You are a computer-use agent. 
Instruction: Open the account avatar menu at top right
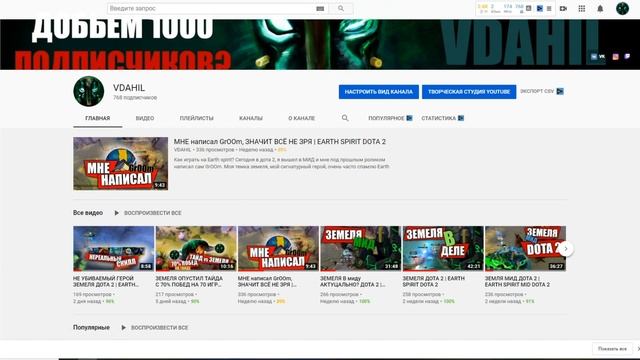click(x=622, y=8)
